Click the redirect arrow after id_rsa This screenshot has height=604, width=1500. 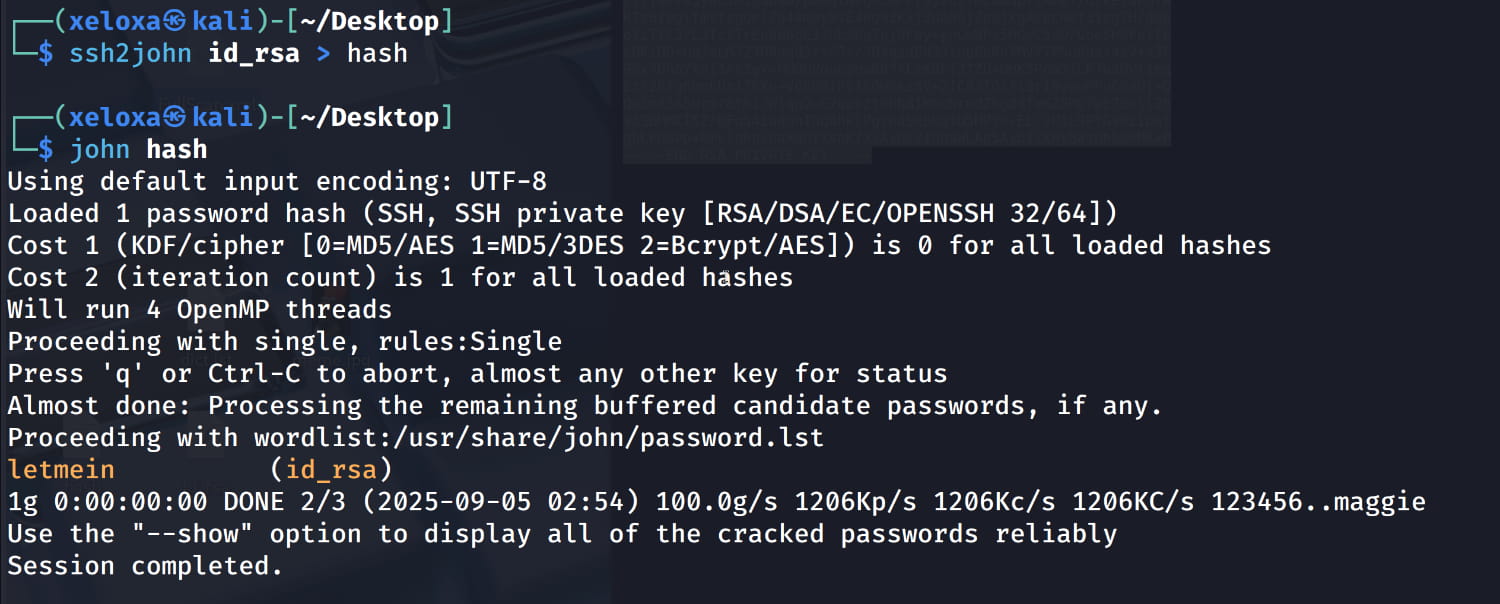[x=323, y=54]
